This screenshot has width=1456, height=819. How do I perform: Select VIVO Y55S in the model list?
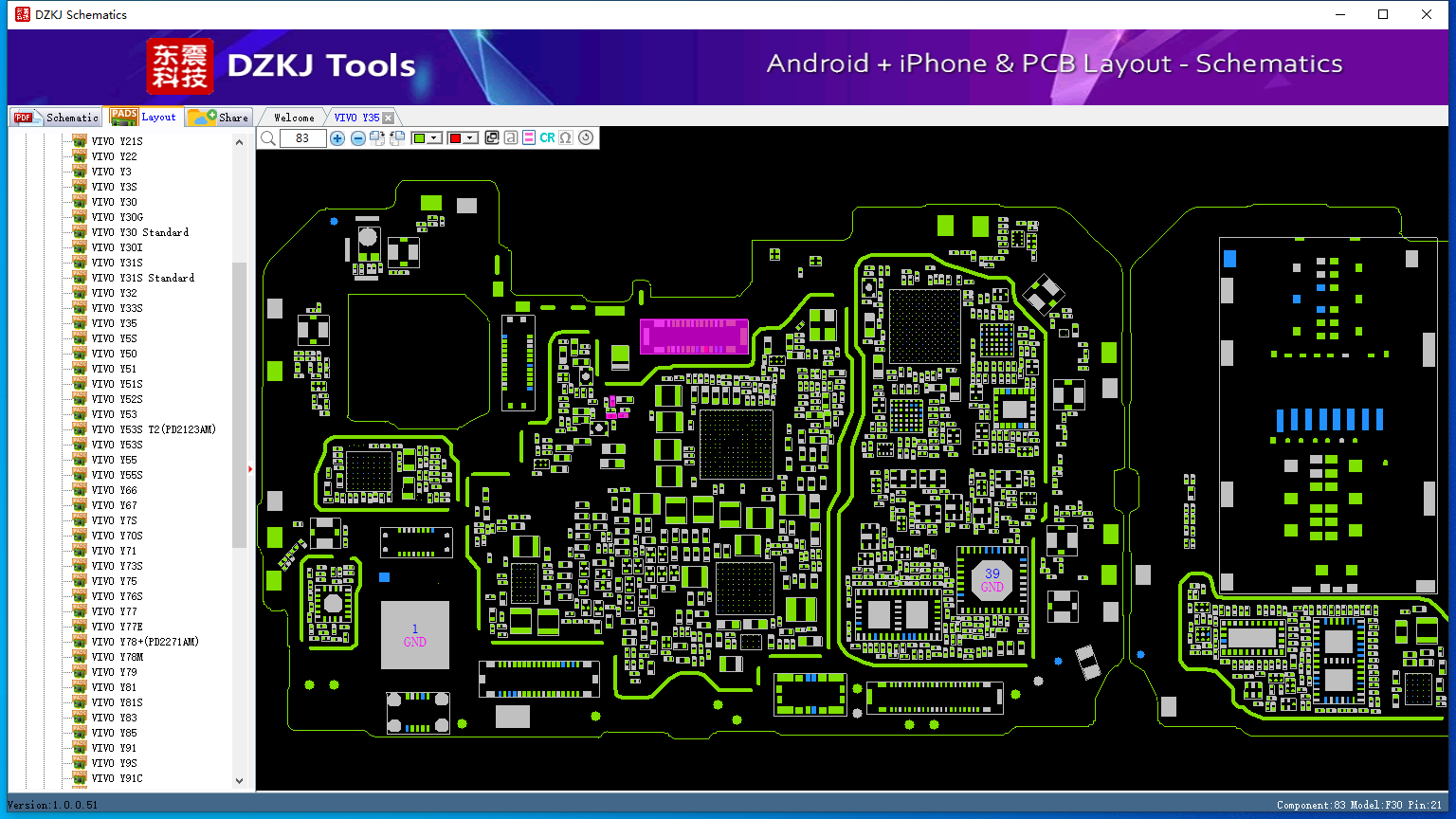[x=117, y=475]
